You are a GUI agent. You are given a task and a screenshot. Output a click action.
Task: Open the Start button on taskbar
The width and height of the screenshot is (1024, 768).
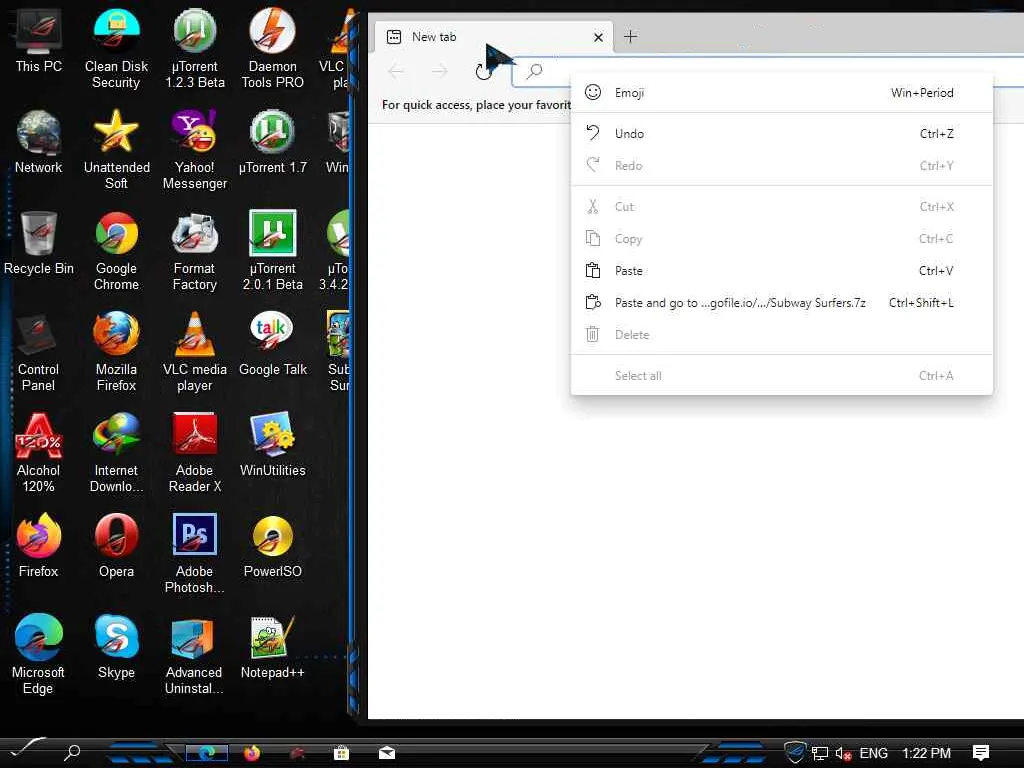[x=26, y=749]
